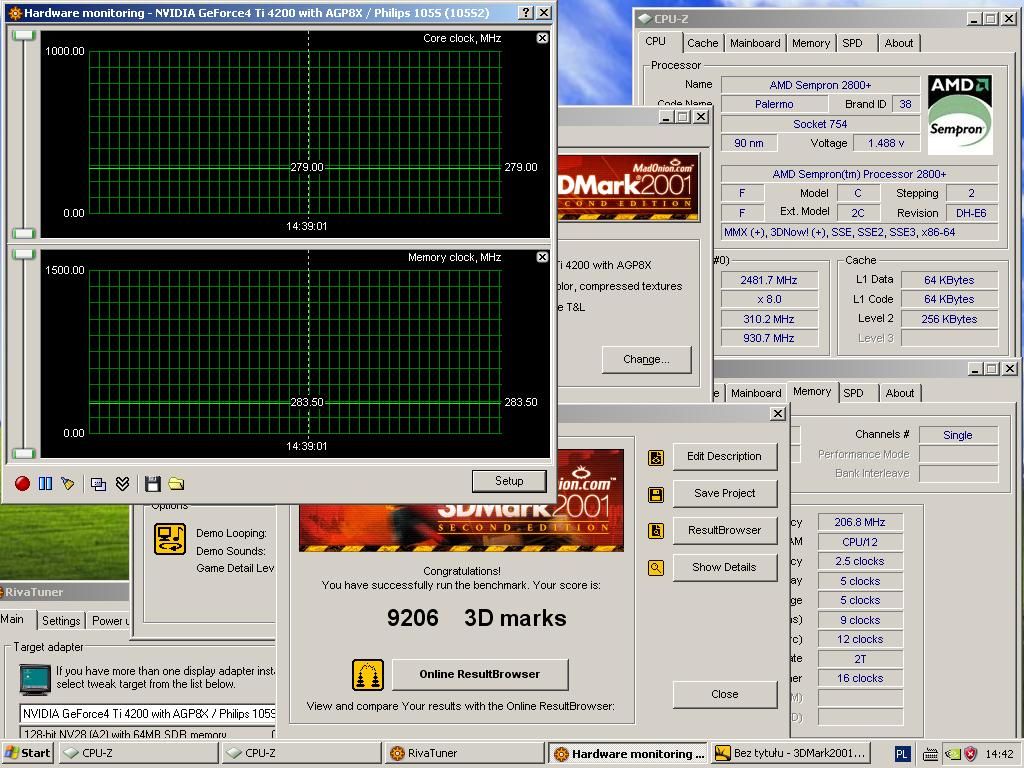Click the bottom slider handle of Memory clock graph
Image resolution: width=1024 pixels, height=768 pixels.
click(24, 453)
